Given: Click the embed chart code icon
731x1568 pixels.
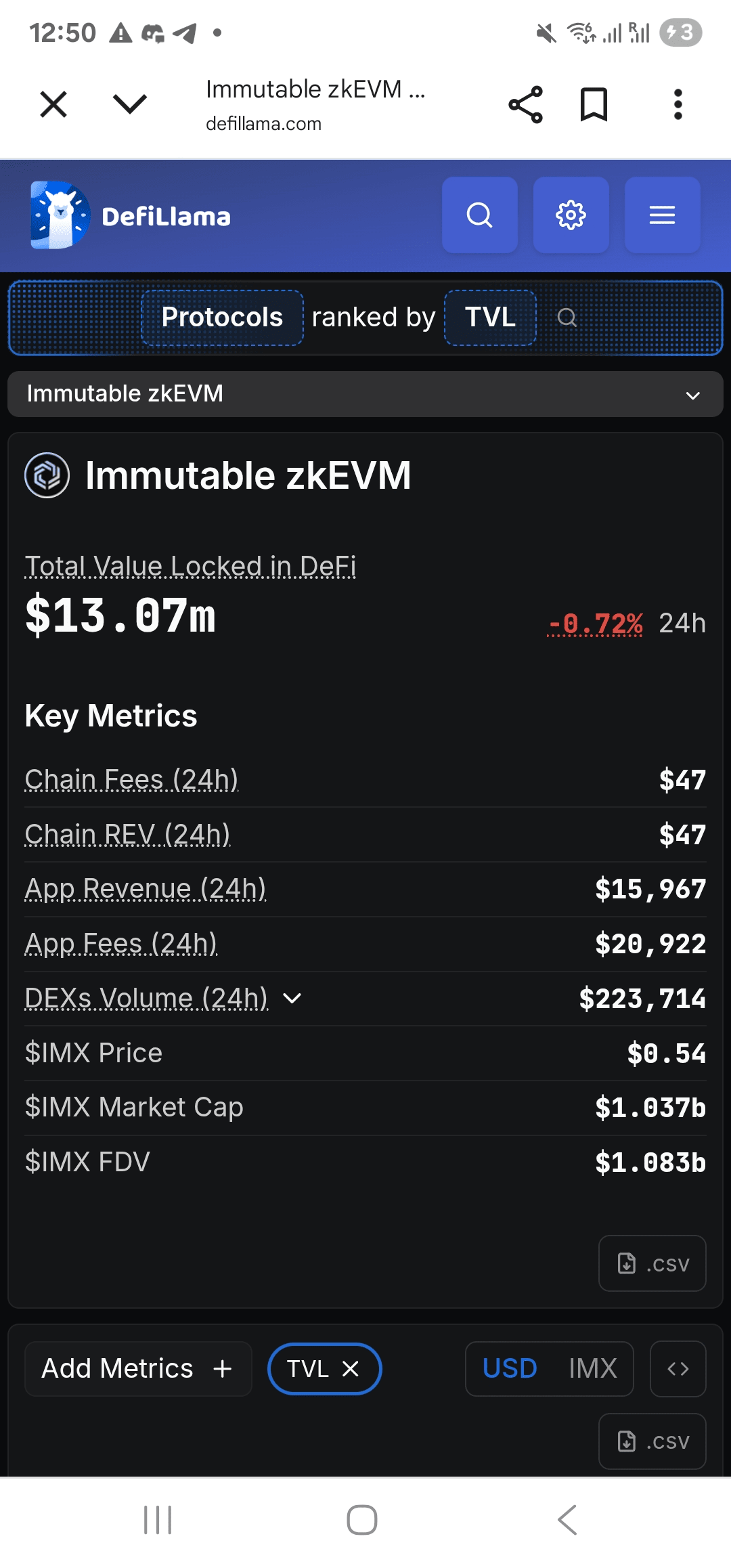Looking at the screenshot, I should (x=678, y=1368).
